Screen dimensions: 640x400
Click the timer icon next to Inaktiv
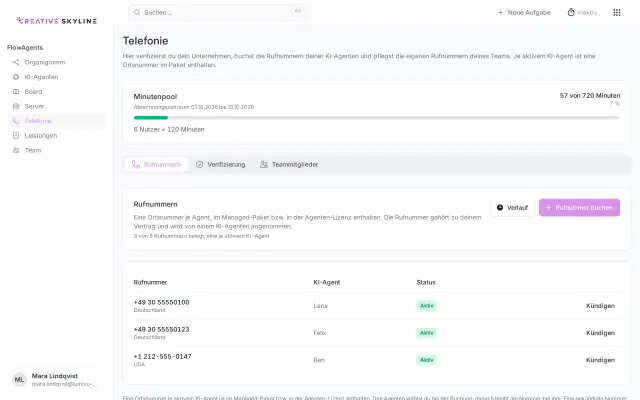tap(571, 13)
